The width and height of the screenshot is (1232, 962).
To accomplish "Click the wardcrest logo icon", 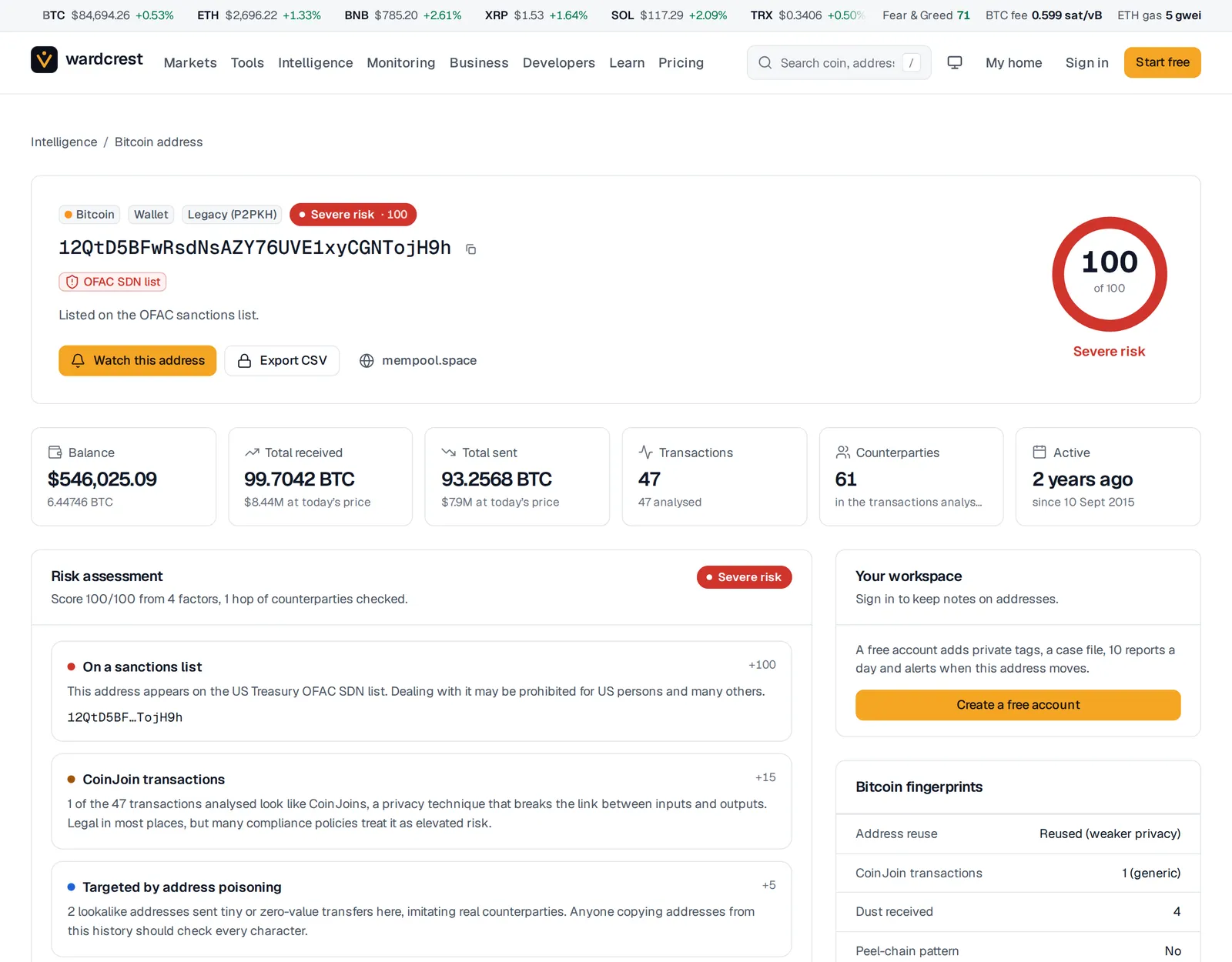I will 44,60.
